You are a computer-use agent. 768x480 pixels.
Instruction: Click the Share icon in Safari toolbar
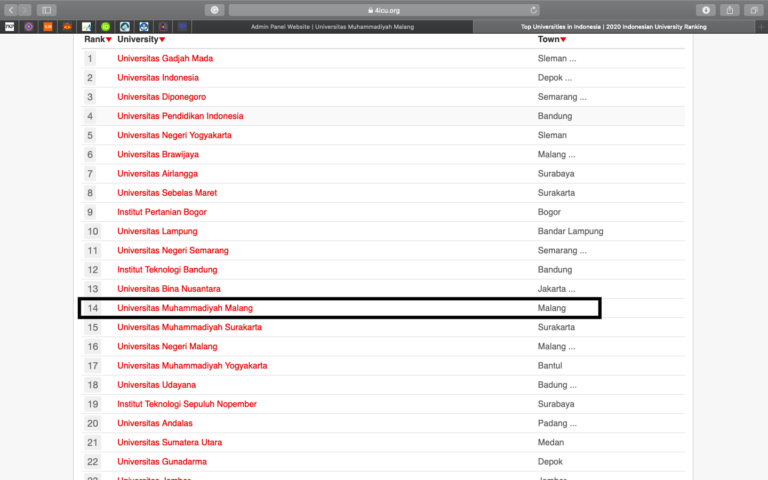pos(730,10)
